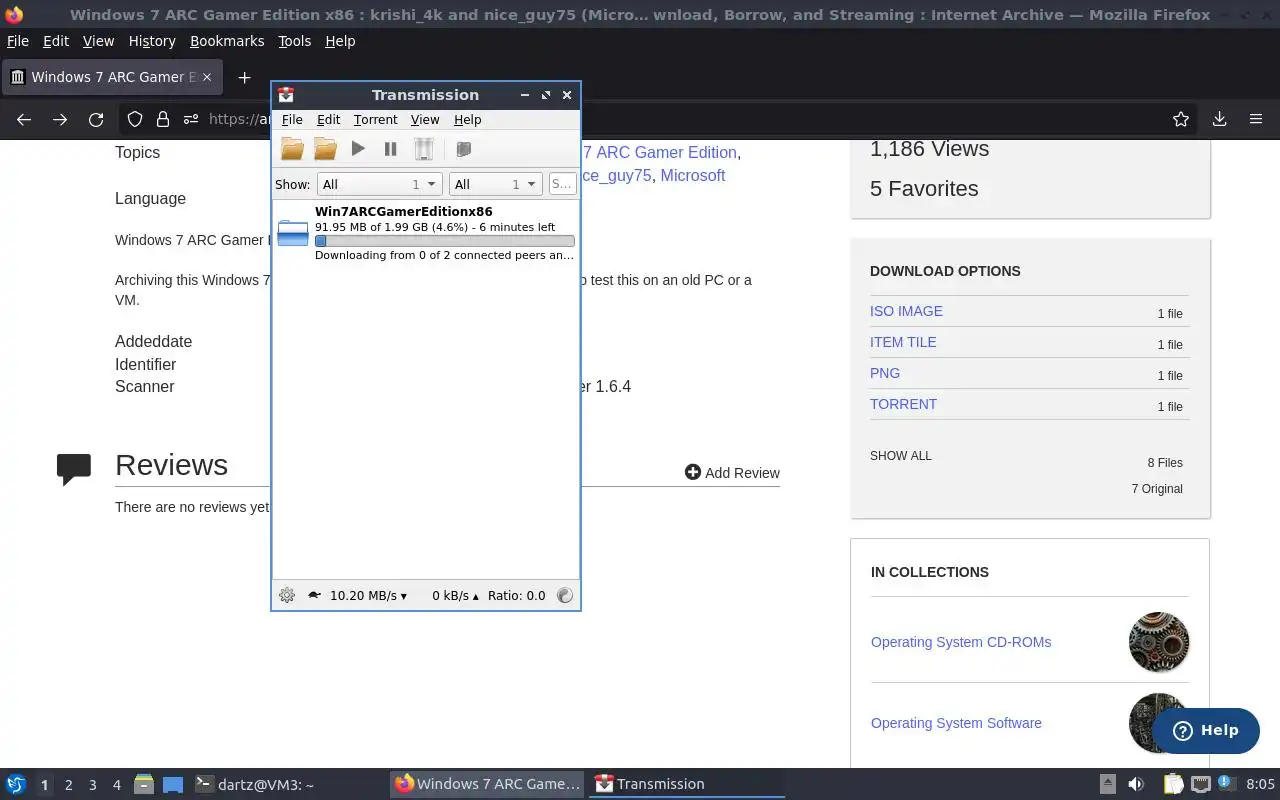The height and width of the screenshot is (800, 1280).
Task: Click the network status icon in Transmission status bar
Action: click(x=565, y=595)
